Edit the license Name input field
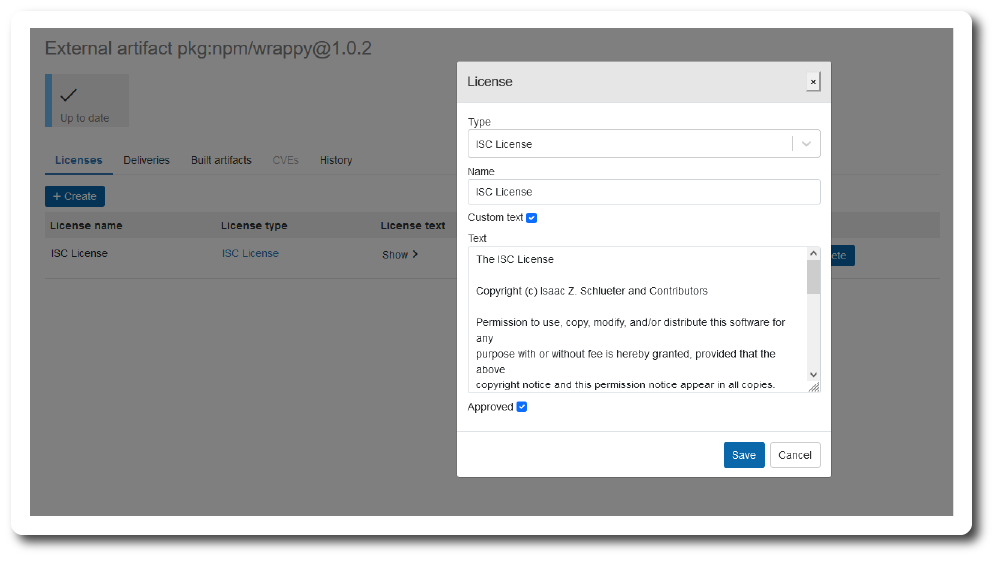 pyautogui.click(x=643, y=192)
